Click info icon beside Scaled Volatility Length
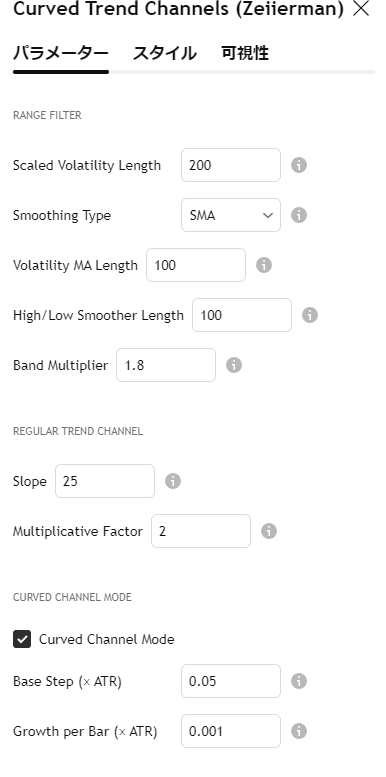 coord(298,165)
